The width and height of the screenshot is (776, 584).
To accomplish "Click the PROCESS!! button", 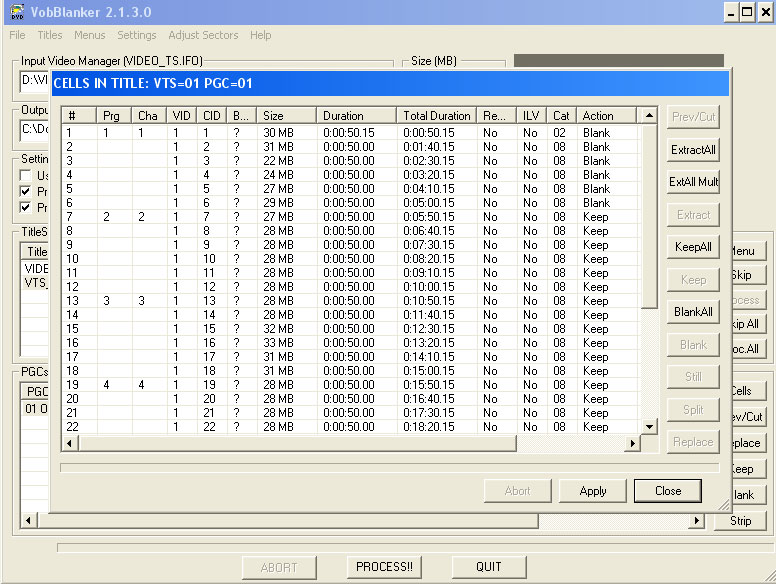I will coord(385,567).
